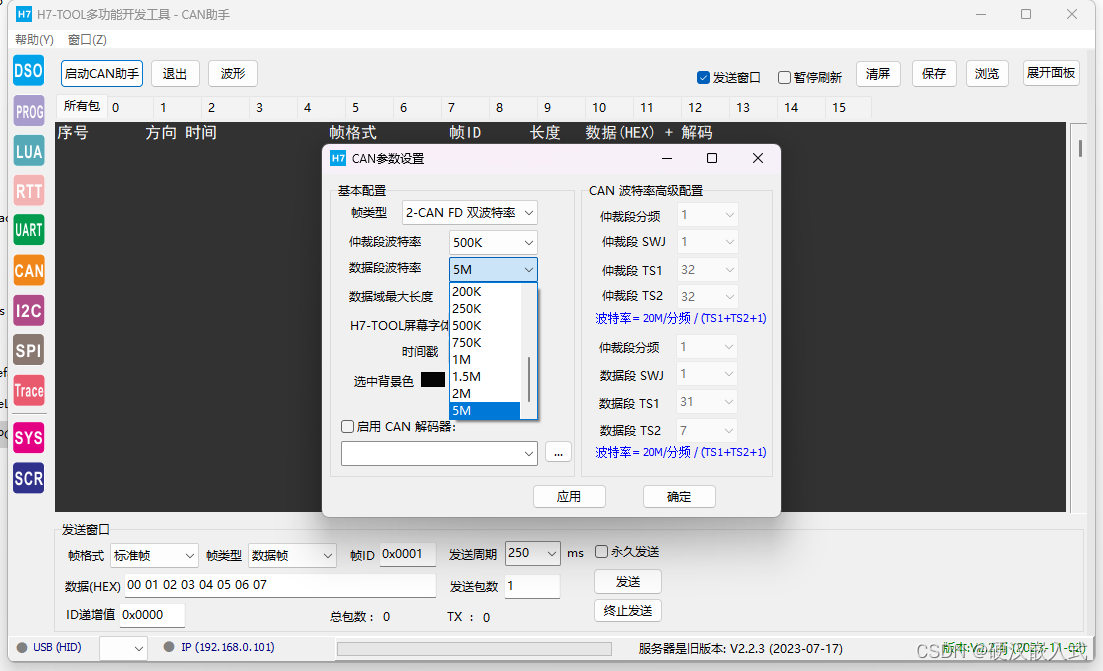Click the 清屏 button

point(878,73)
